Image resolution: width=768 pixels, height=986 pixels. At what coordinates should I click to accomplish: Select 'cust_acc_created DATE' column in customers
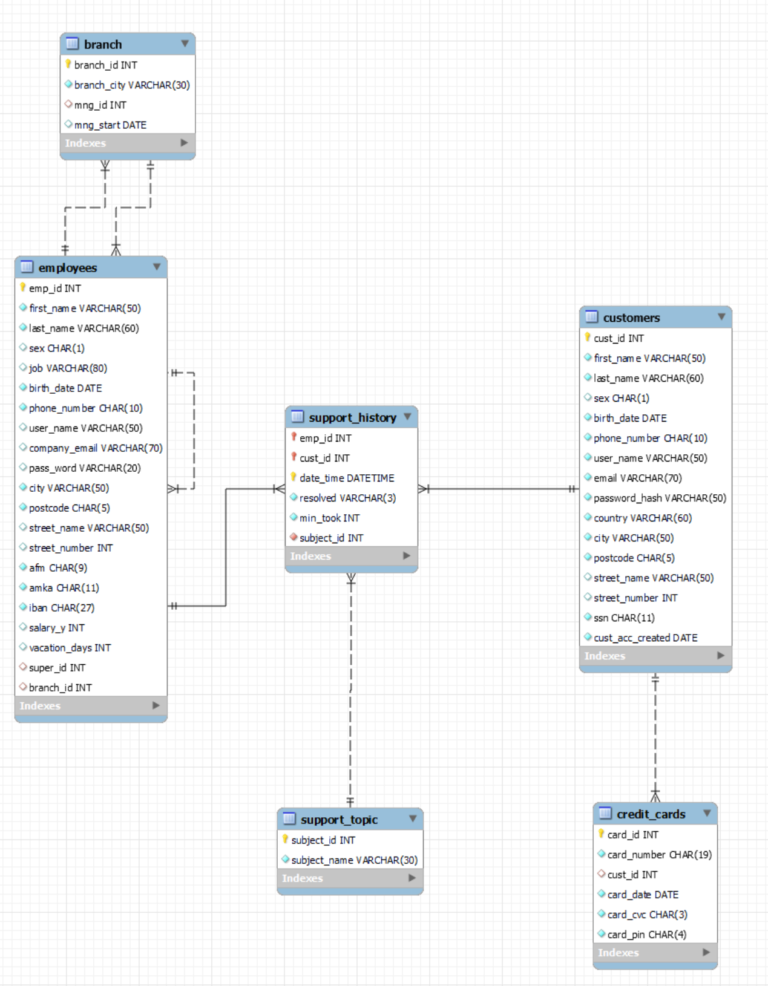pyautogui.click(x=655, y=637)
